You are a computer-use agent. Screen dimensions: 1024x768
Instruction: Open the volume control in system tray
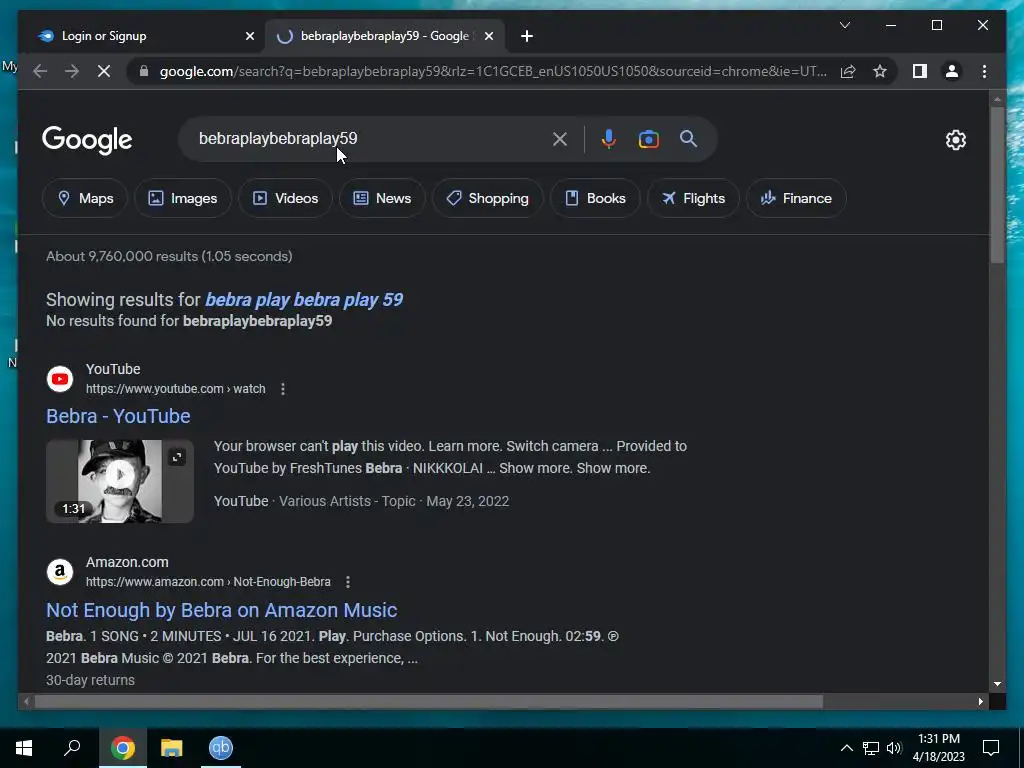pos(894,748)
